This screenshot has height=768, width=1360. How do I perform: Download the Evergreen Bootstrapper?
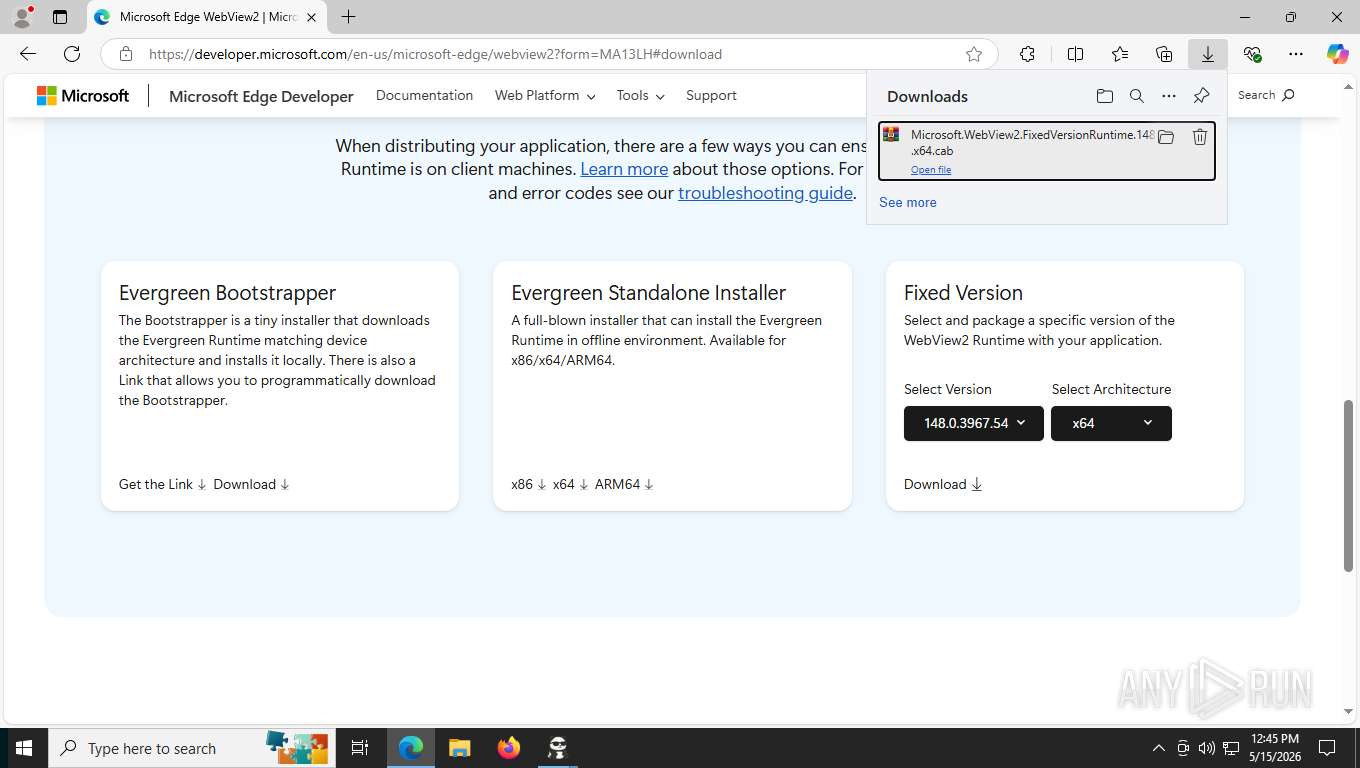click(251, 484)
